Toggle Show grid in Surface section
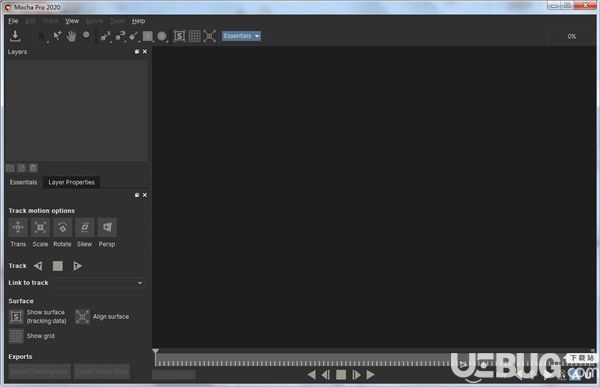Viewport: 600px width, 387px height. tap(16, 336)
